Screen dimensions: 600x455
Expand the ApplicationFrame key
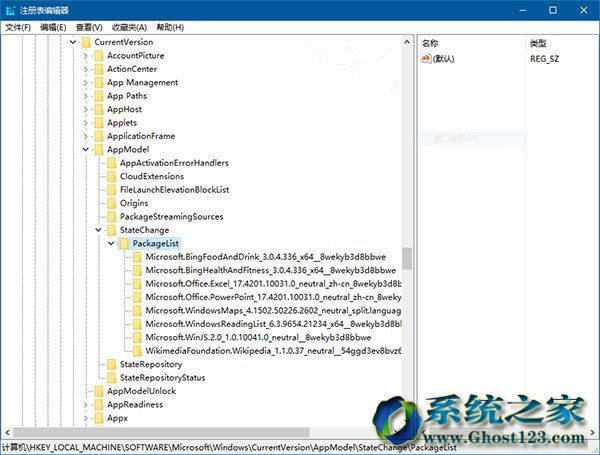85,136
